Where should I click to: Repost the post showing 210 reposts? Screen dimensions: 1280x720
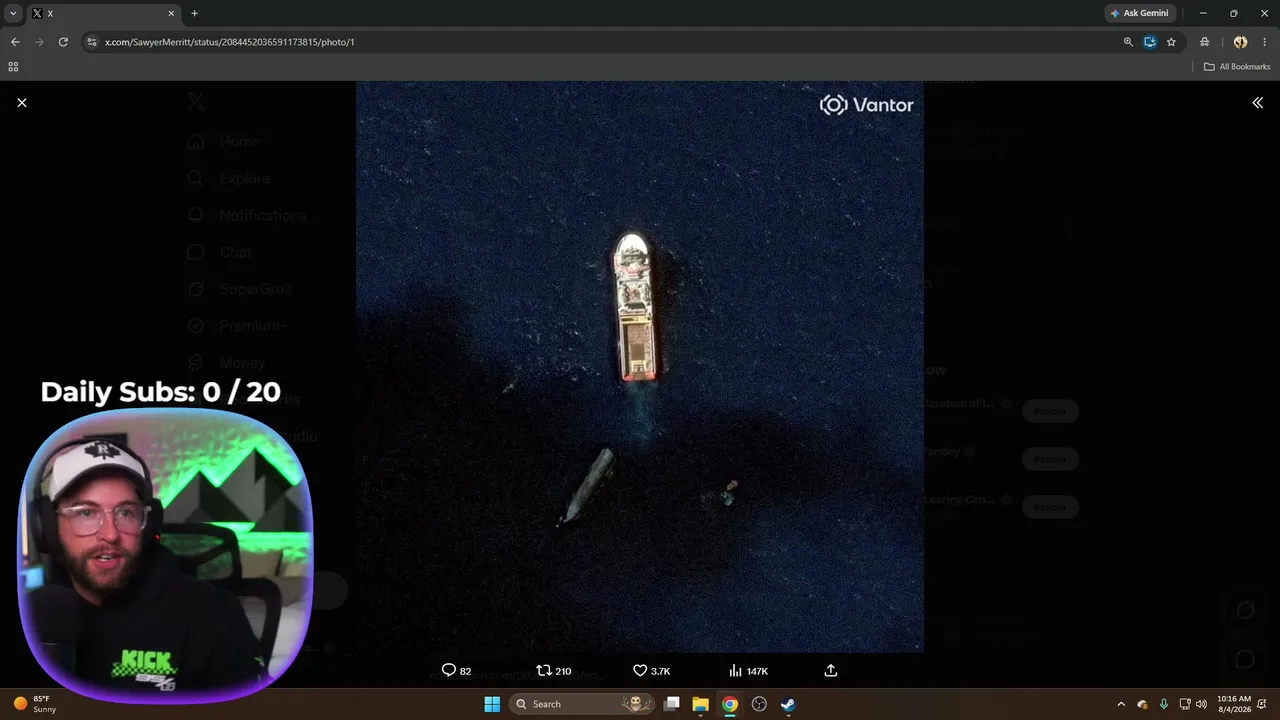pos(554,671)
